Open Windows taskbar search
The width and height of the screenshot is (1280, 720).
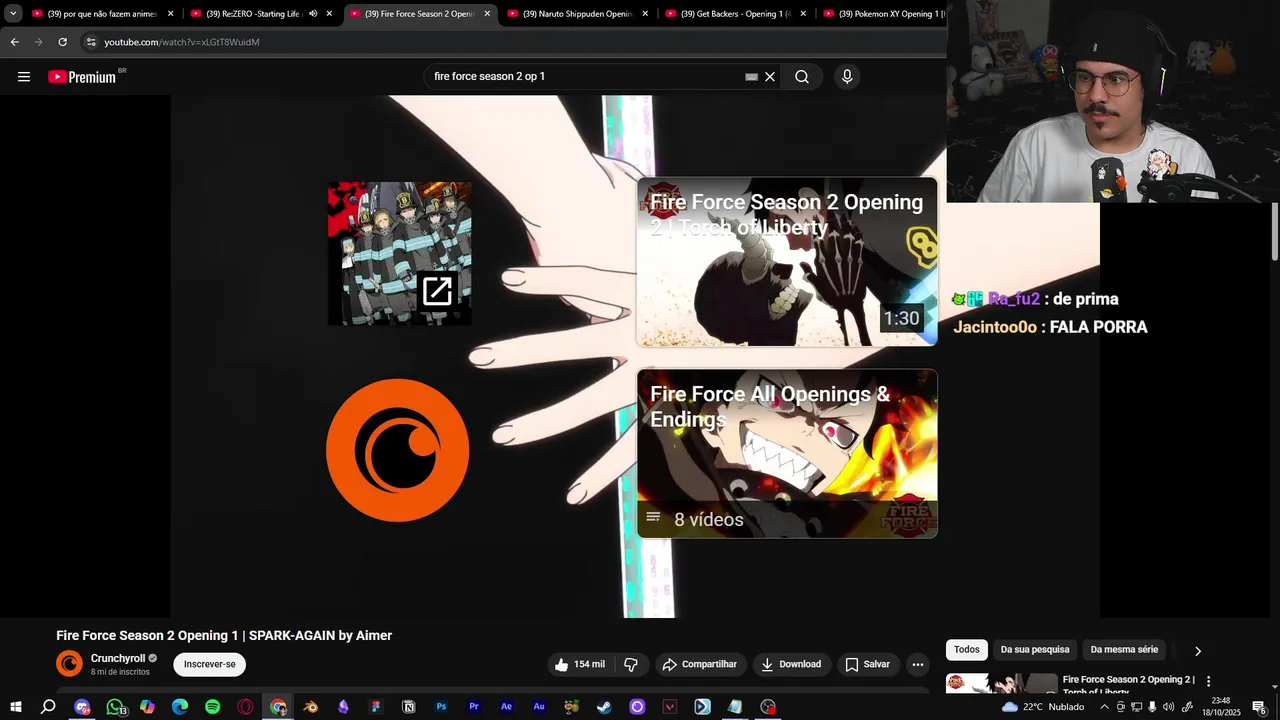pos(48,707)
